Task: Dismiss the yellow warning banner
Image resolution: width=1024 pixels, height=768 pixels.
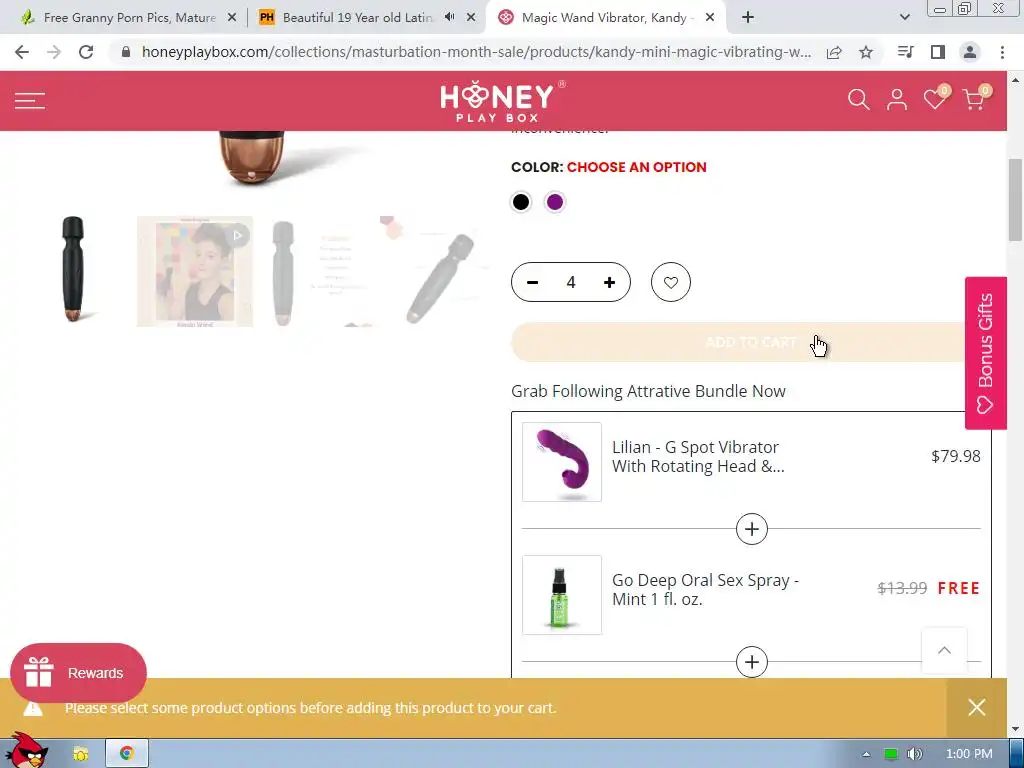Action: [x=976, y=707]
